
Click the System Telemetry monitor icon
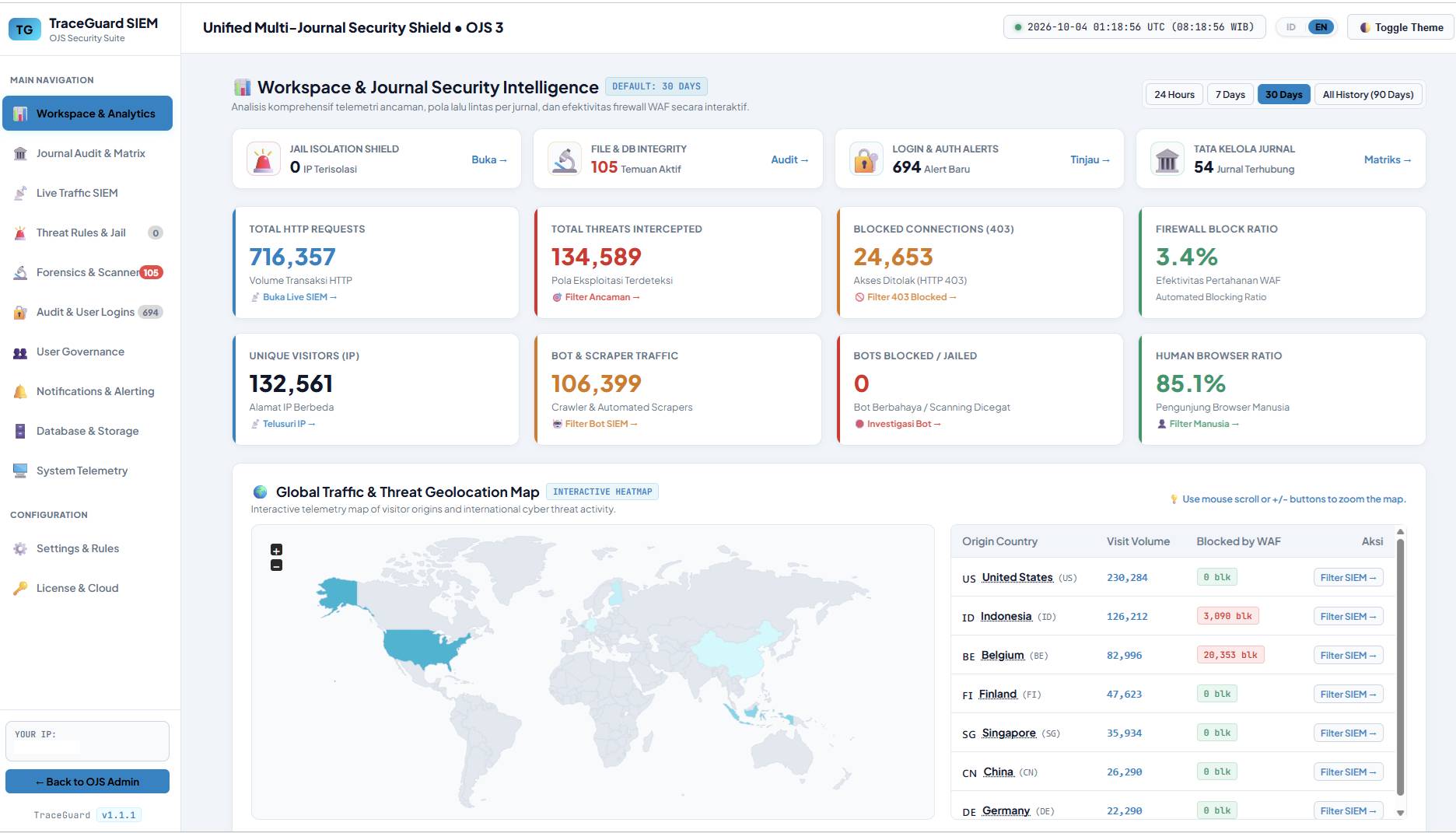20,471
